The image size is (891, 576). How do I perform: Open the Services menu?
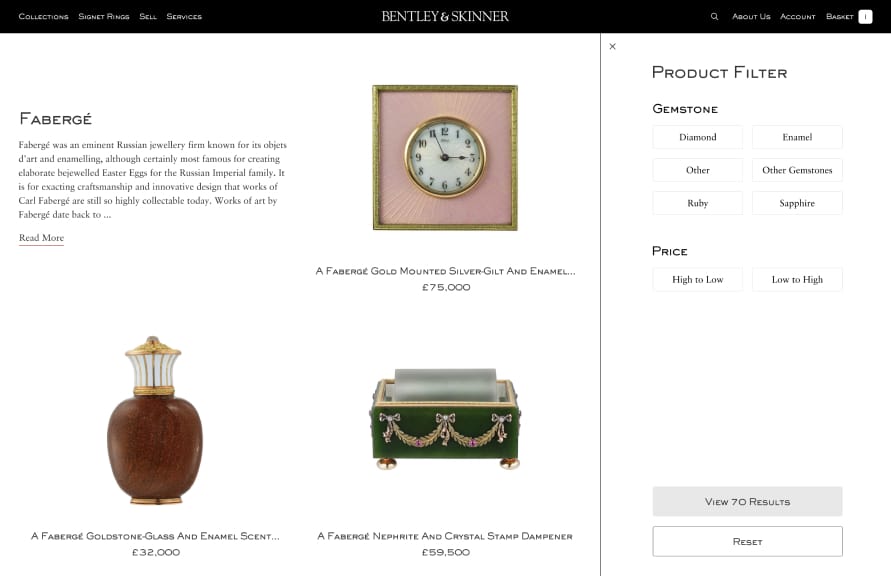[x=184, y=16]
